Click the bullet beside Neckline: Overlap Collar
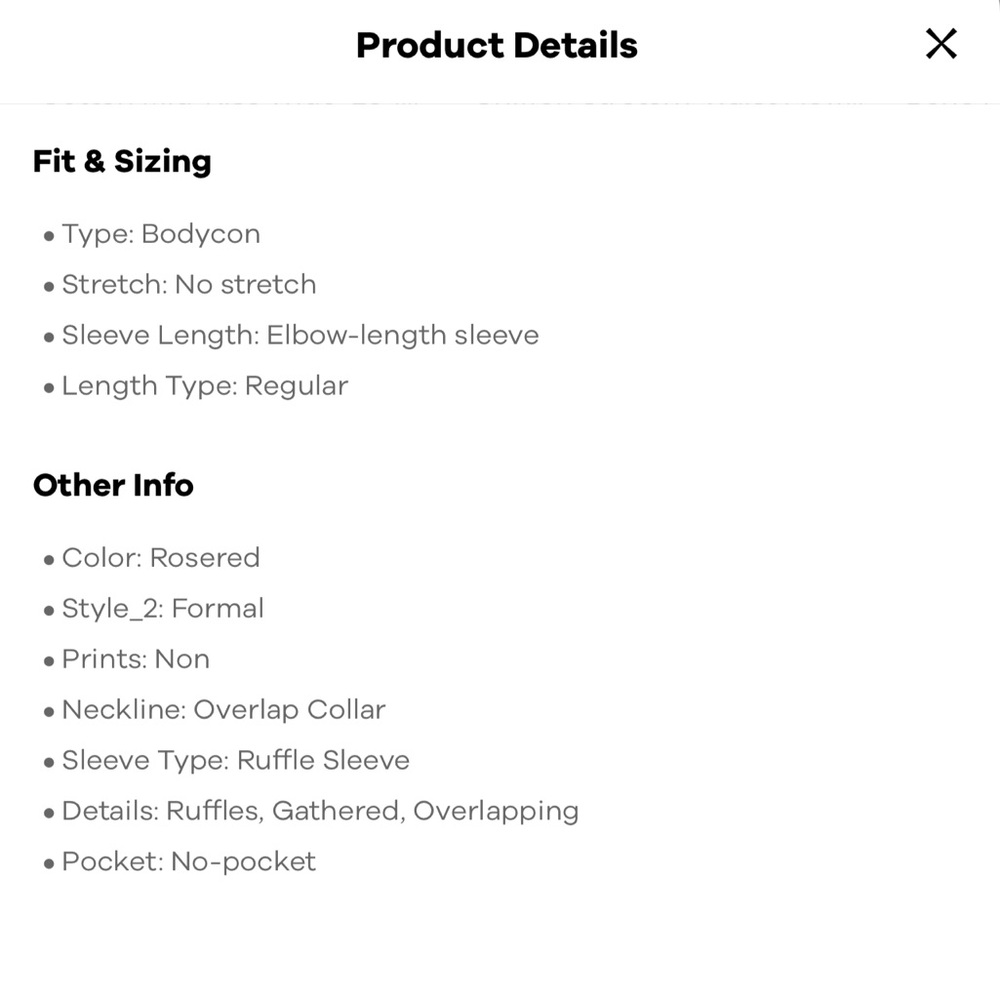 pos(48,713)
